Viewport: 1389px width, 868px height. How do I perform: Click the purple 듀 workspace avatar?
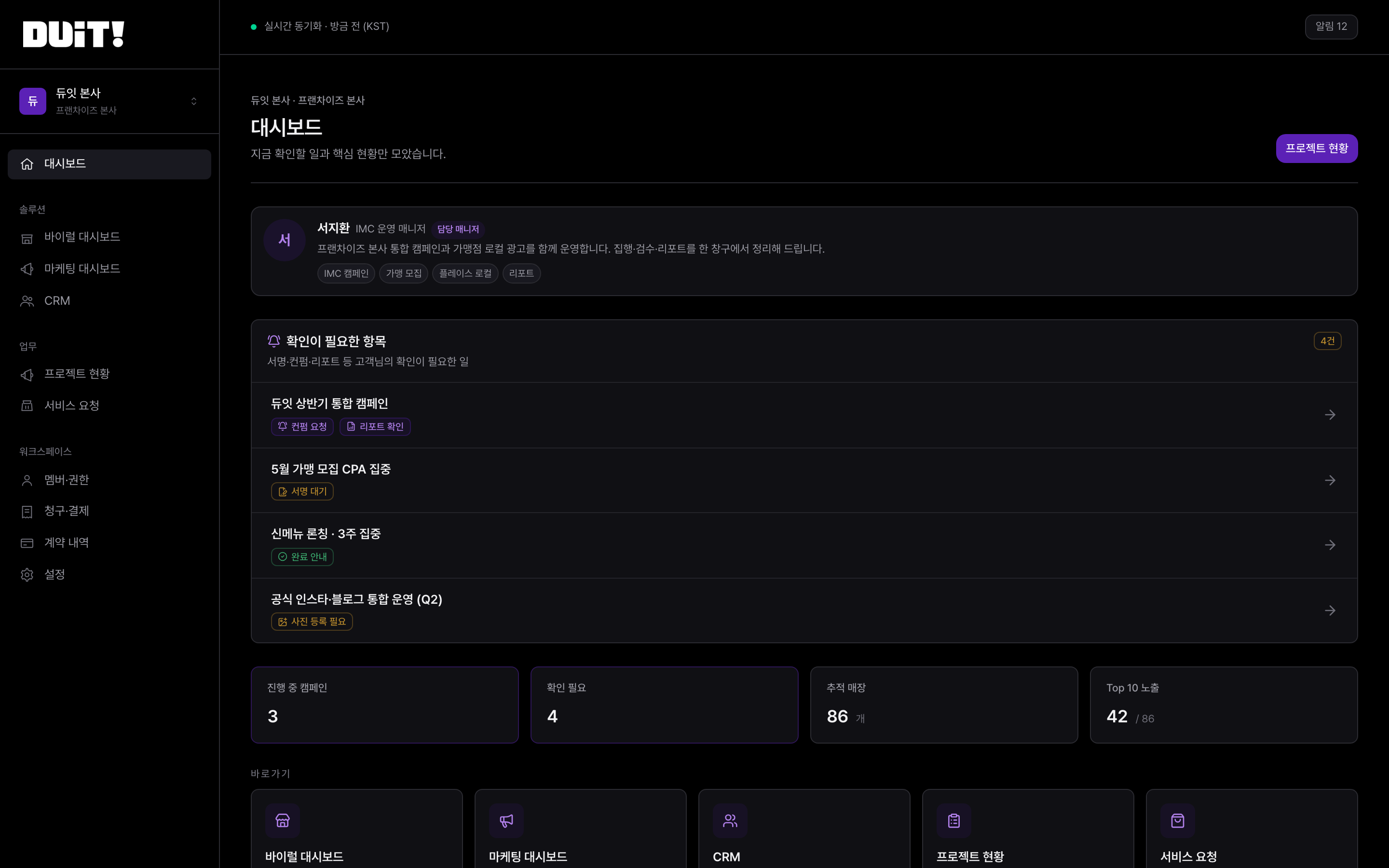[33, 101]
